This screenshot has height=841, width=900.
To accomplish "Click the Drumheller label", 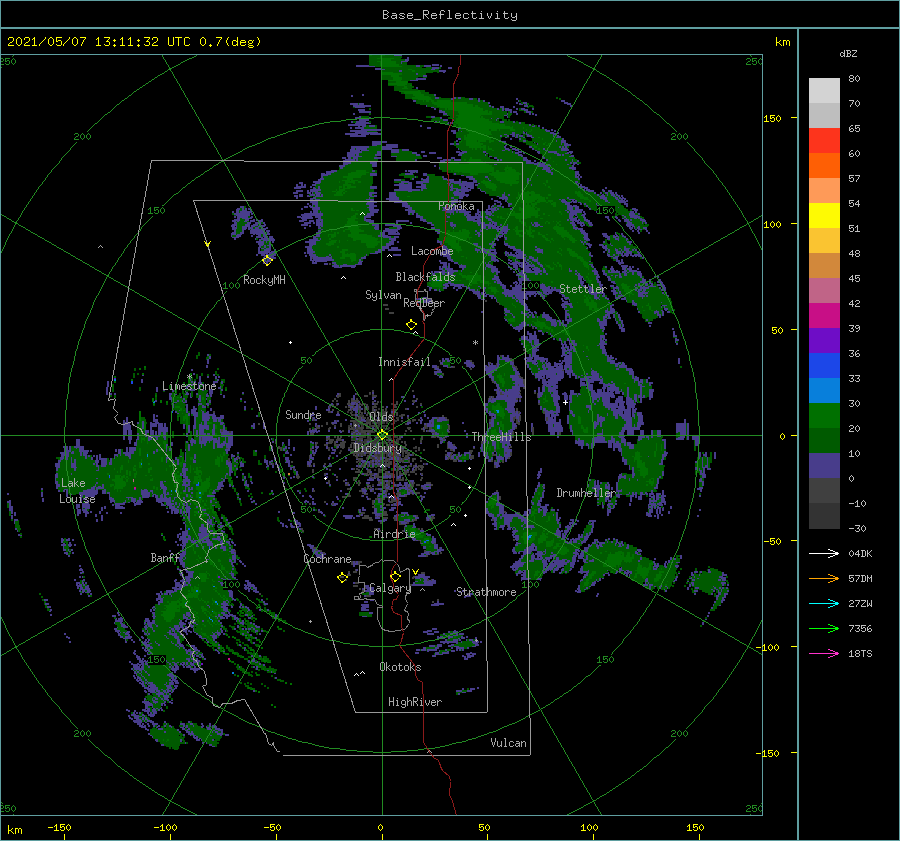I will coord(585,493).
